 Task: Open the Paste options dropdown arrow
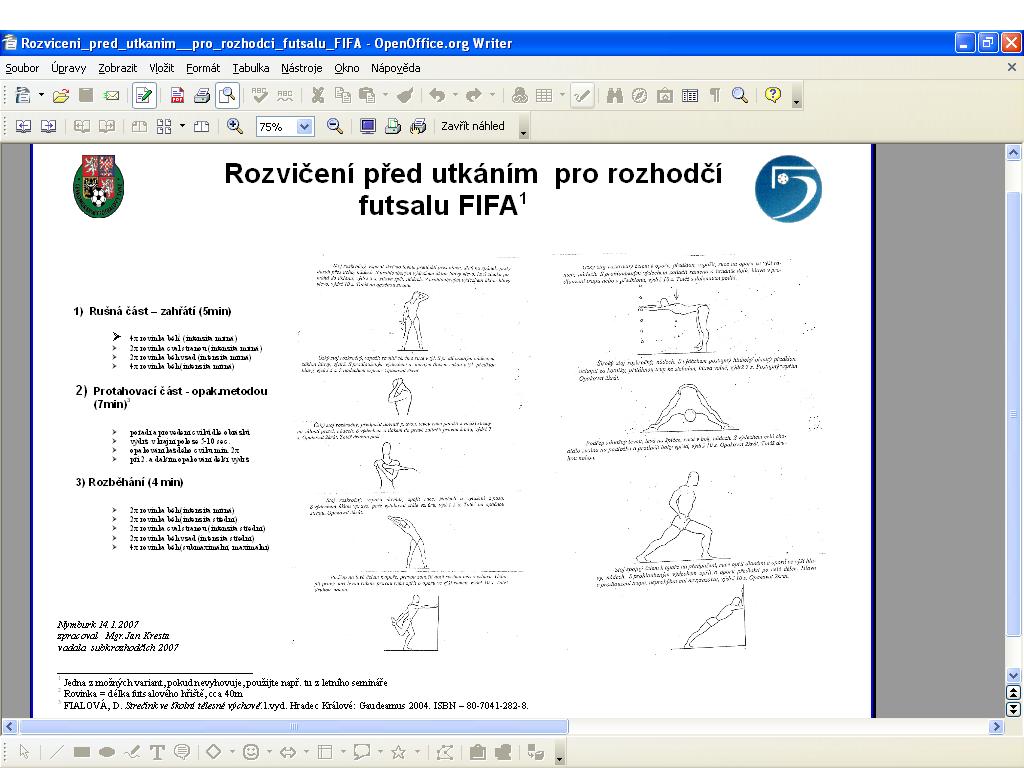pyautogui.click(x=385, y=95)
